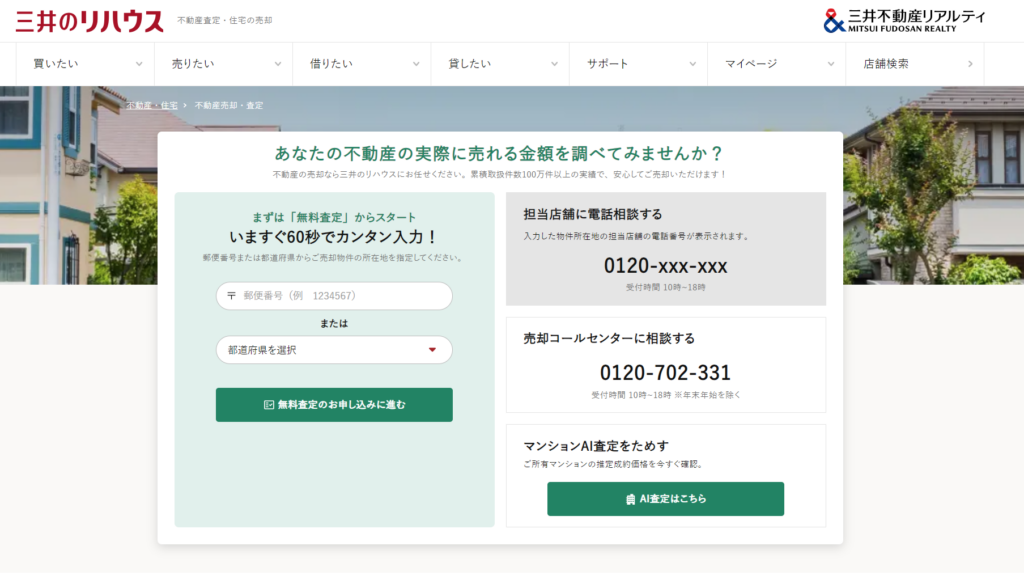Open the マイページ menu
This screenshot has height=588, width=1024.
776,64
